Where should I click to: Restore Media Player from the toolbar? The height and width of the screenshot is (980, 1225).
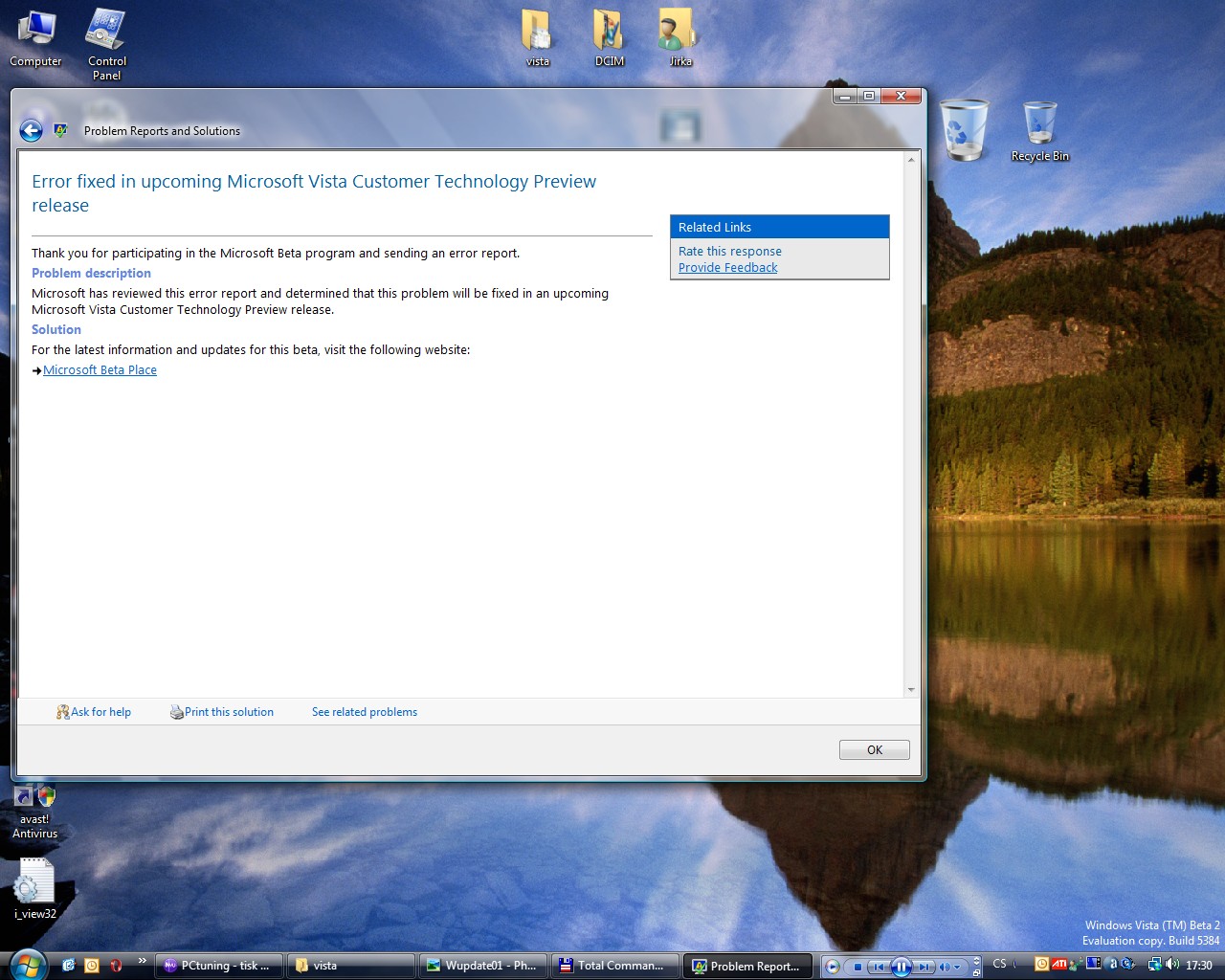976,972
